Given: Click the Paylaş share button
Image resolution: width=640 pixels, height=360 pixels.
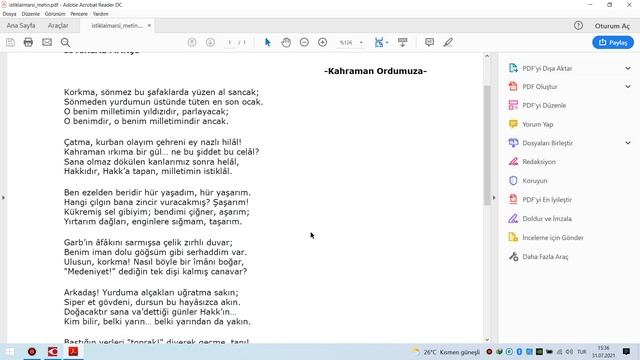Looking at the screenshot, I should pos(613,42).
